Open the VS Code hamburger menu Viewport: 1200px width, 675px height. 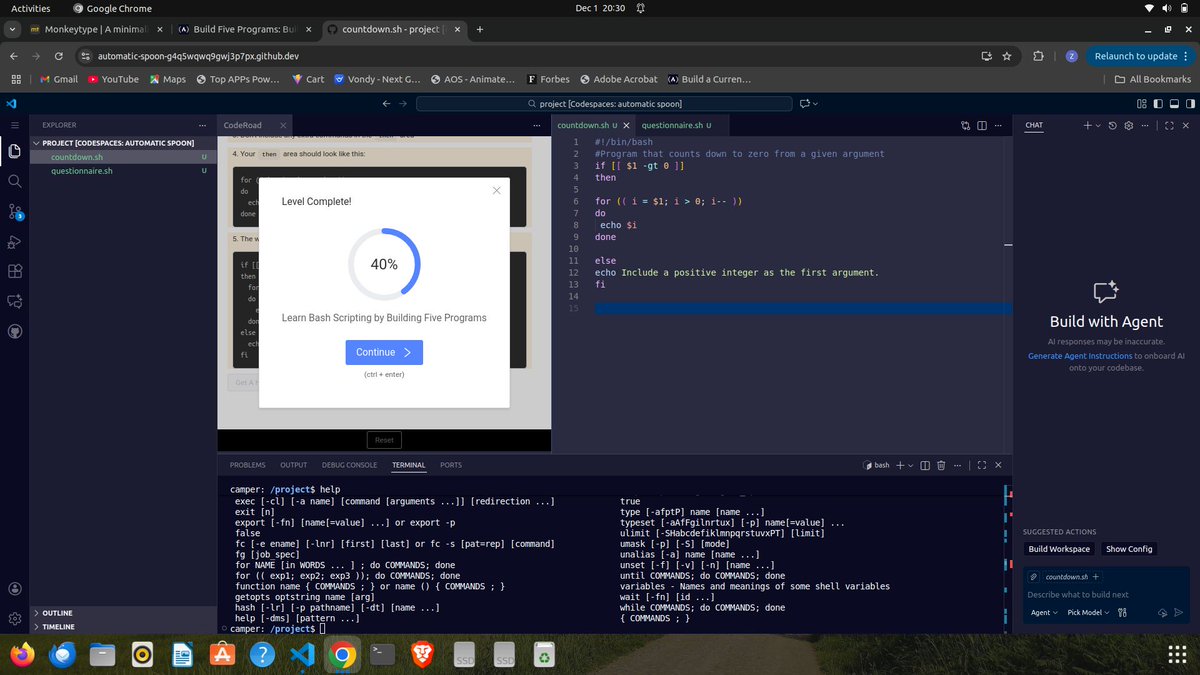pos(14,125)
